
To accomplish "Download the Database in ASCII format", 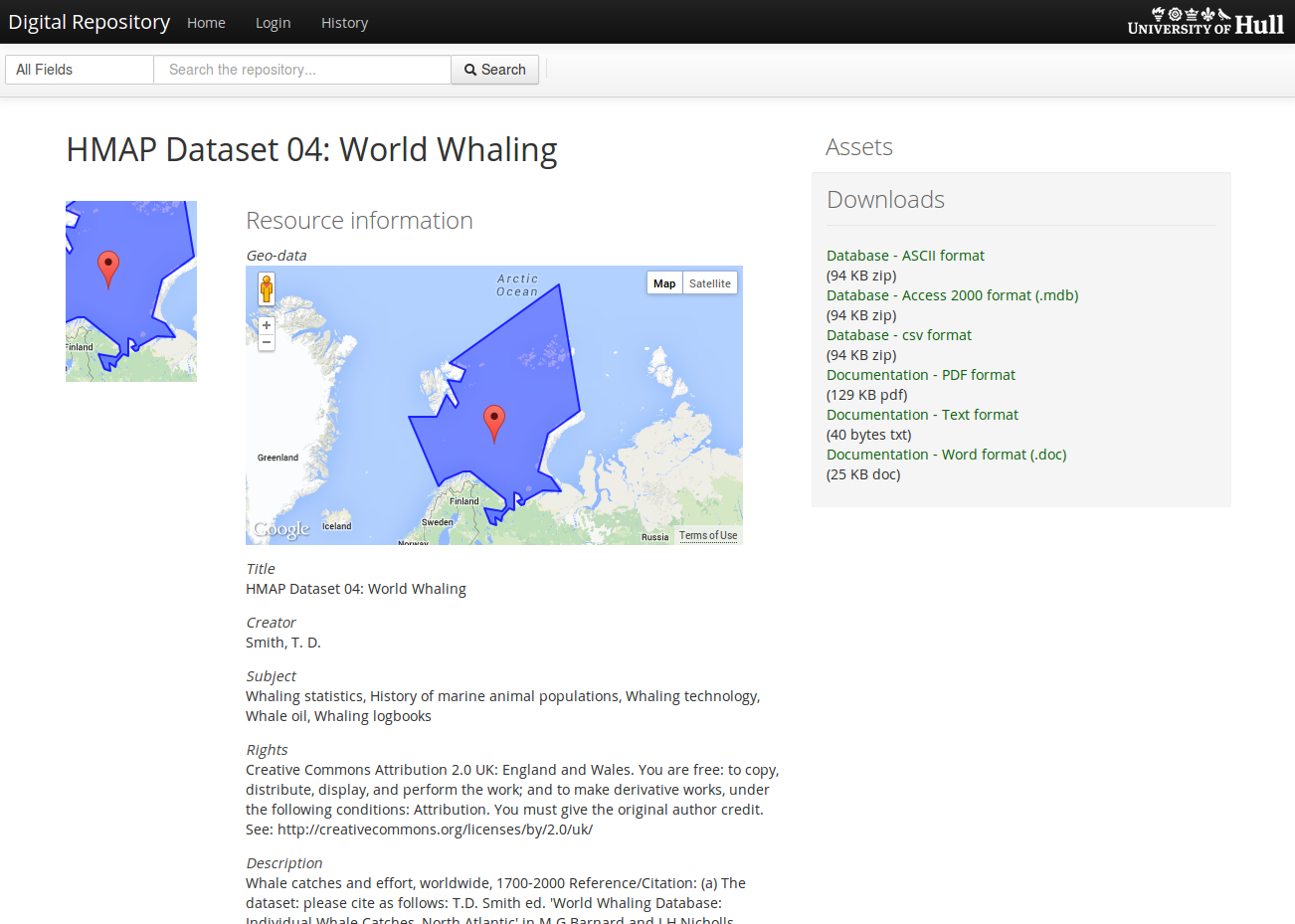I will [x=905, y=255].
